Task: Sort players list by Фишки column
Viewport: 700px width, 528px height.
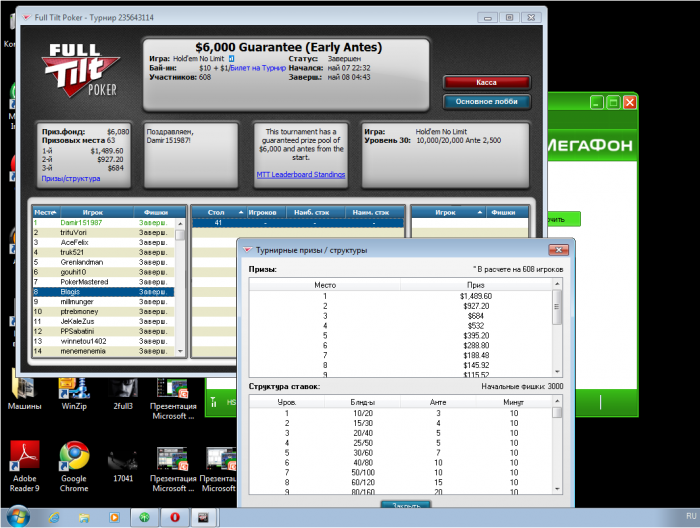Action: (156, 212)
